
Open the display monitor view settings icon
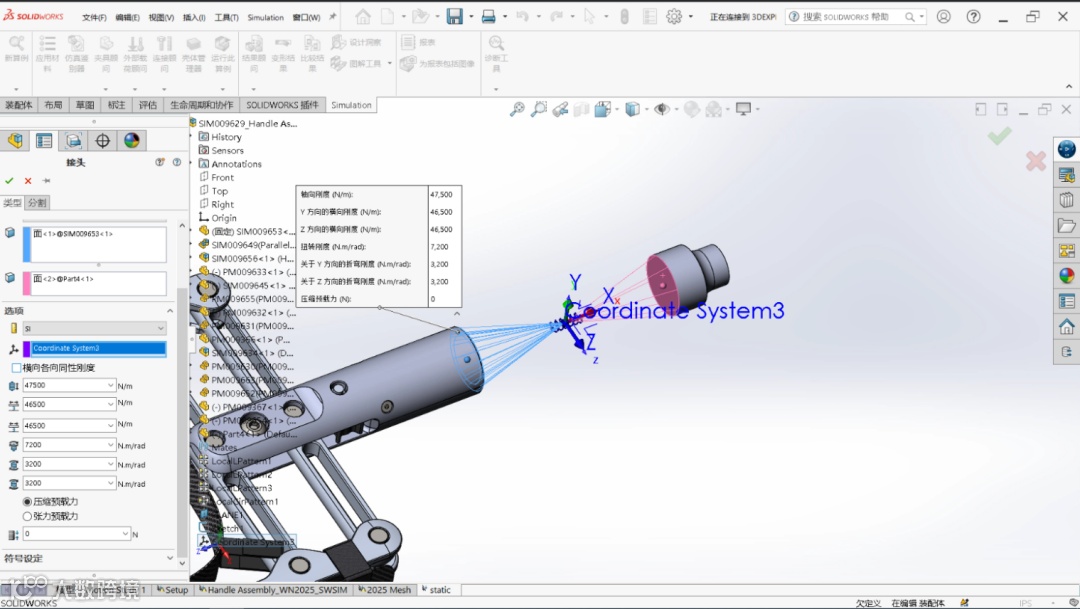(743, 109)
